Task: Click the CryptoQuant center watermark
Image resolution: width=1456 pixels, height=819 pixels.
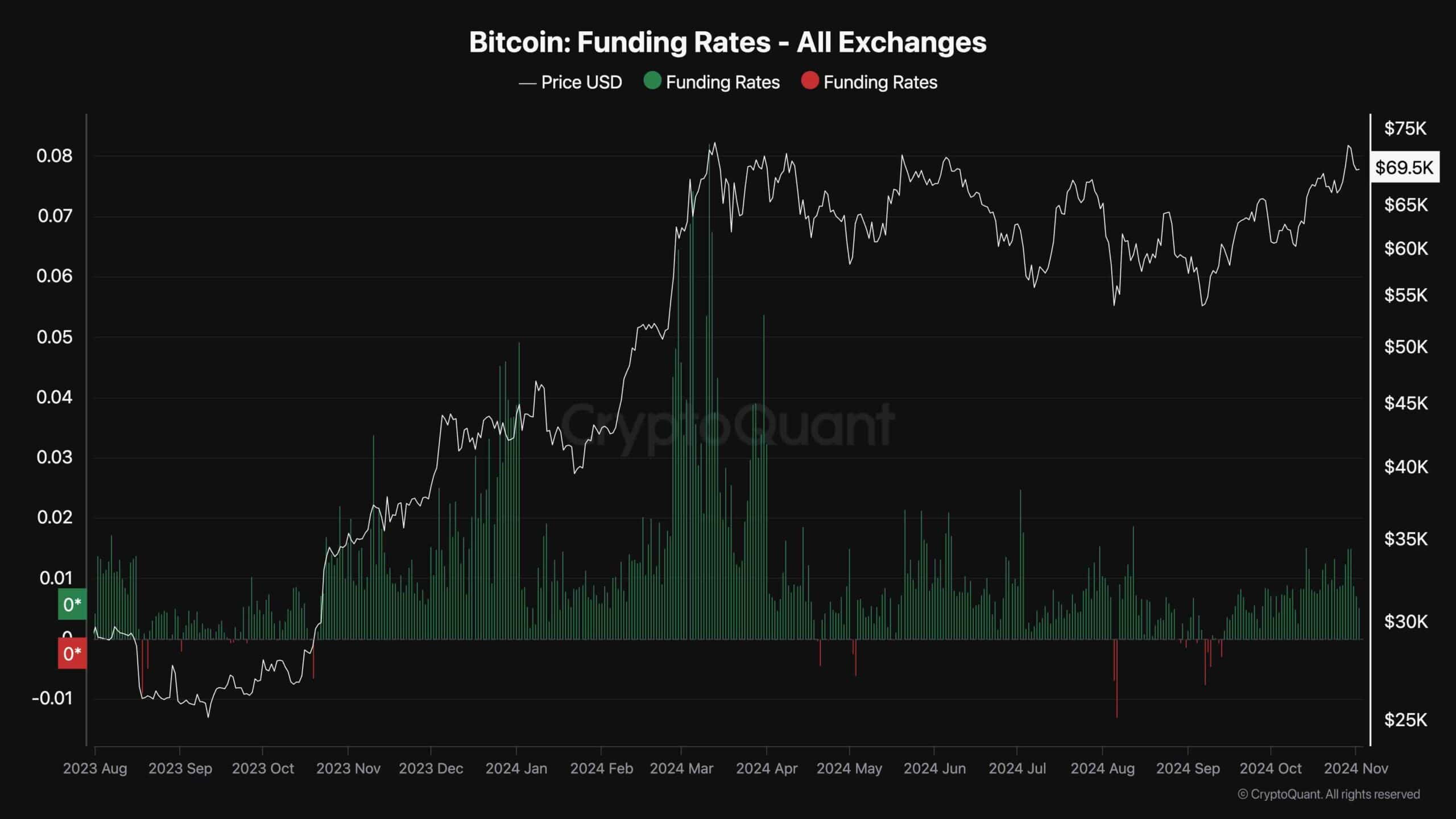Action: pyautogui.click(x=728, y=424)
